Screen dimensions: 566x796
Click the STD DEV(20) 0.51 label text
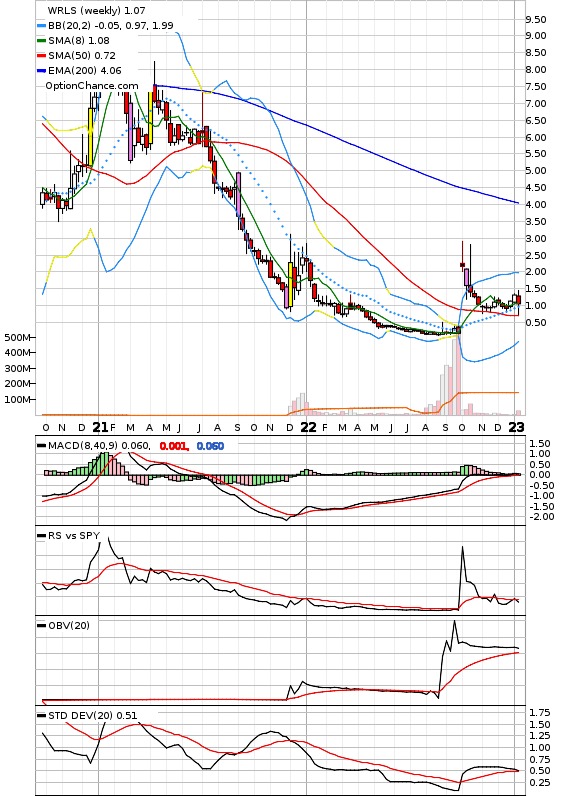click(x=92, y=716)
